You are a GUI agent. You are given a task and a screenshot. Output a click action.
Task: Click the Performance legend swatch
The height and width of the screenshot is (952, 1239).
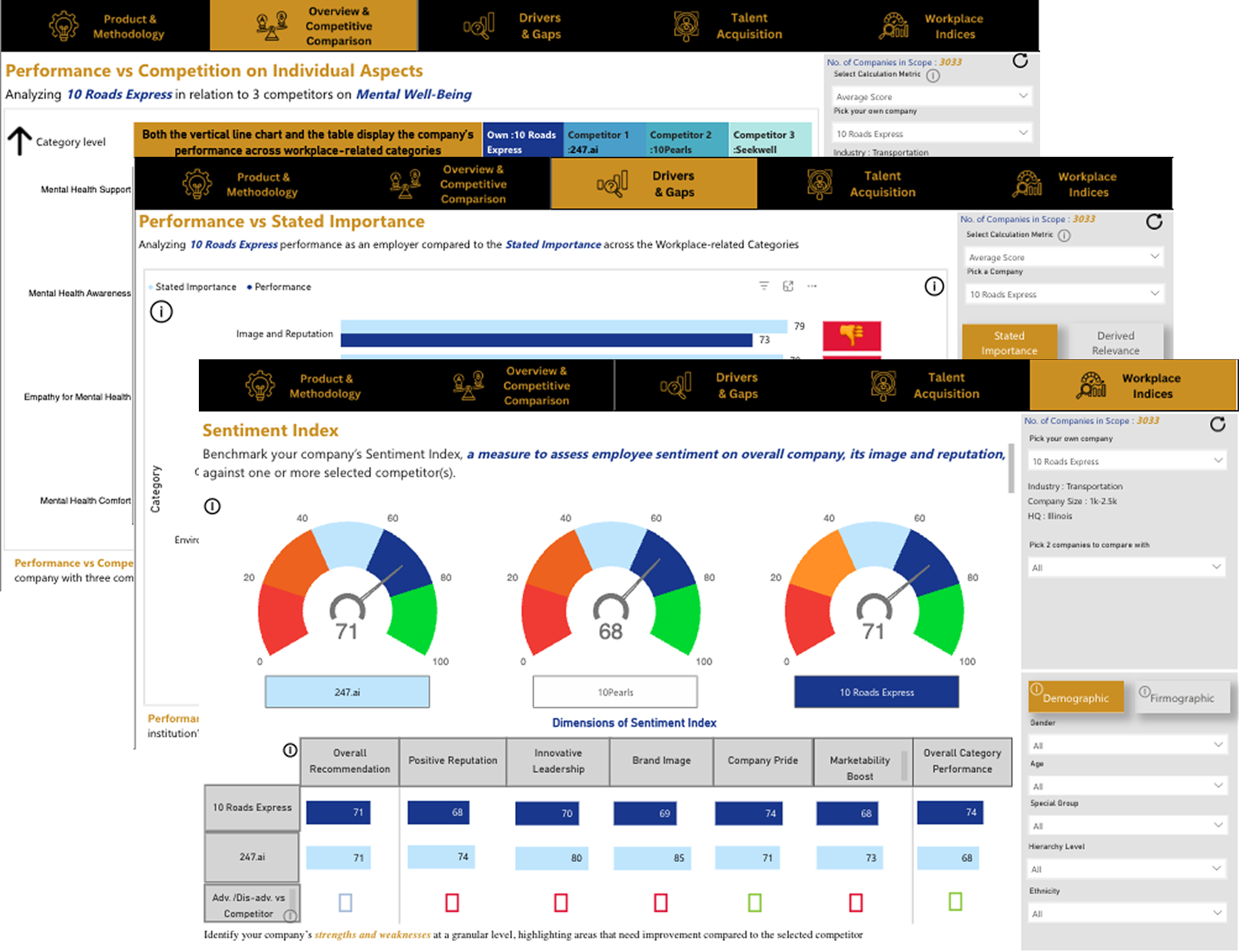click(249, 287)
